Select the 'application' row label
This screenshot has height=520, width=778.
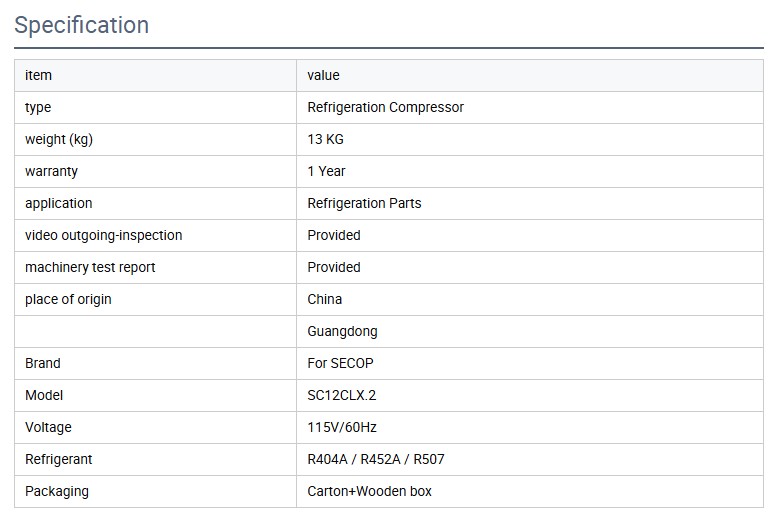58,203
